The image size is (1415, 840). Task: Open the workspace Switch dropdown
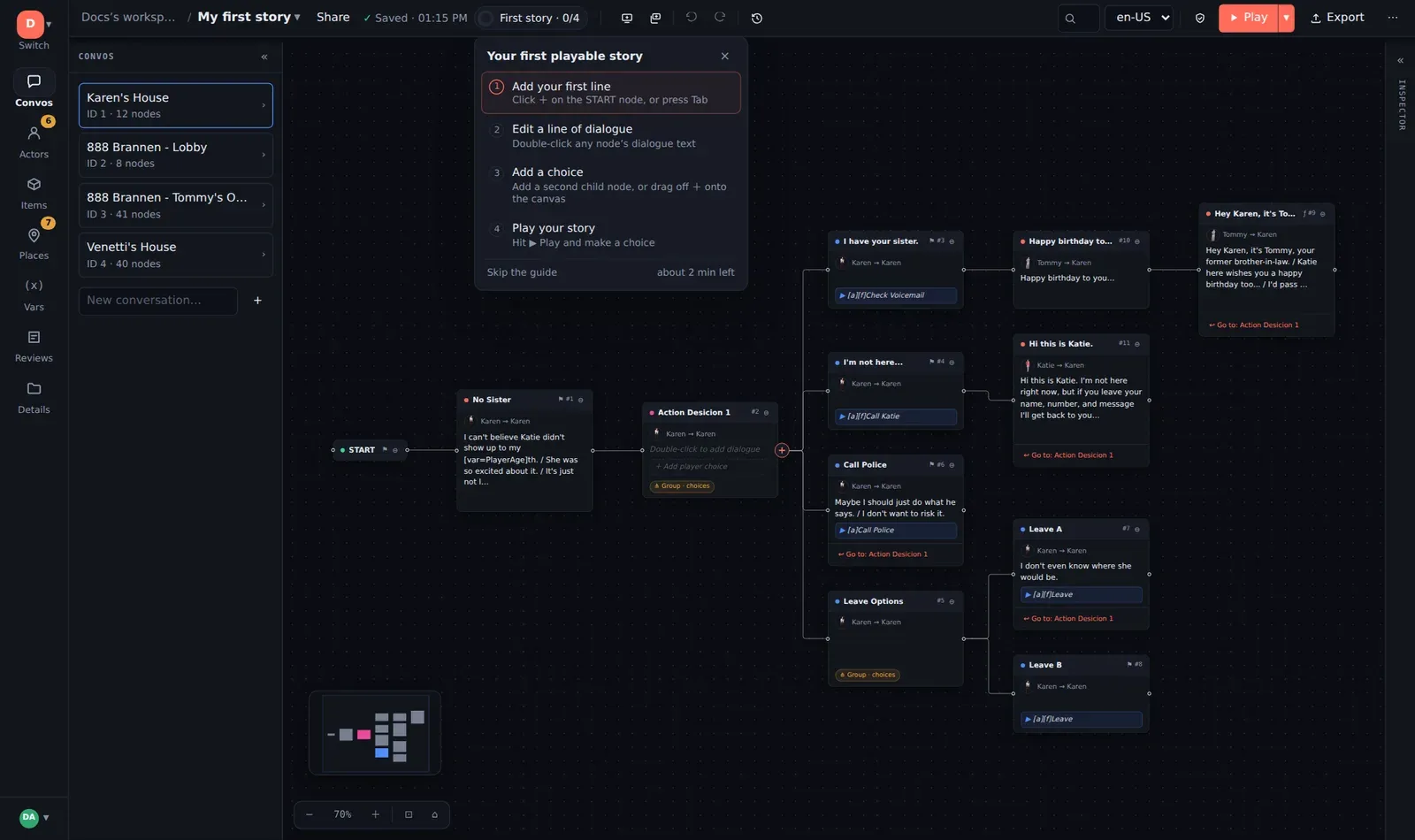click(34, 30)
